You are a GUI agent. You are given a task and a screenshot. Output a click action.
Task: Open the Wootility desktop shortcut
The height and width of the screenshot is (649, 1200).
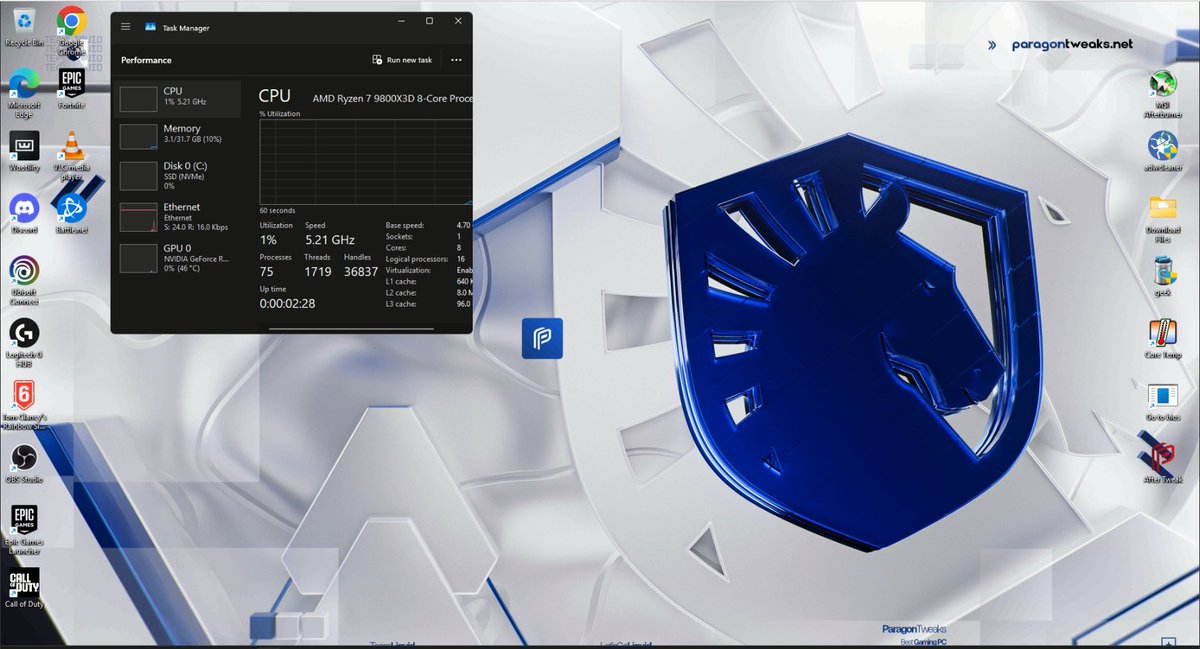pyautogui.click(x=24, y=152)
